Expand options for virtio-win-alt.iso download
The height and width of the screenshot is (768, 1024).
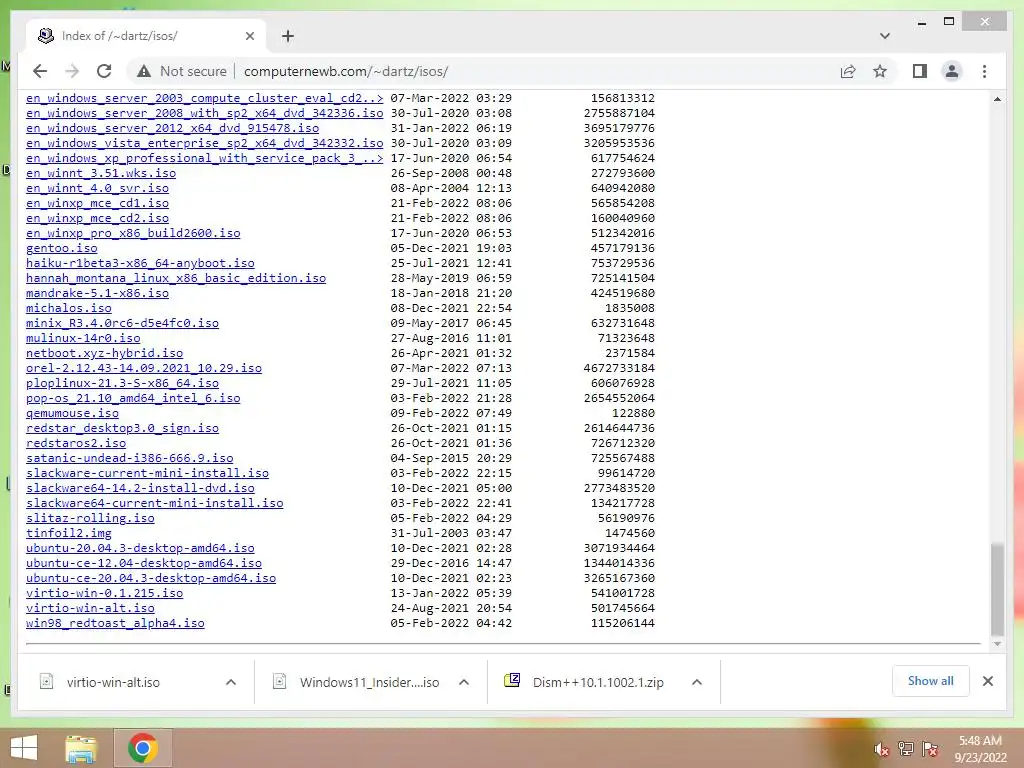coord(231,682)
